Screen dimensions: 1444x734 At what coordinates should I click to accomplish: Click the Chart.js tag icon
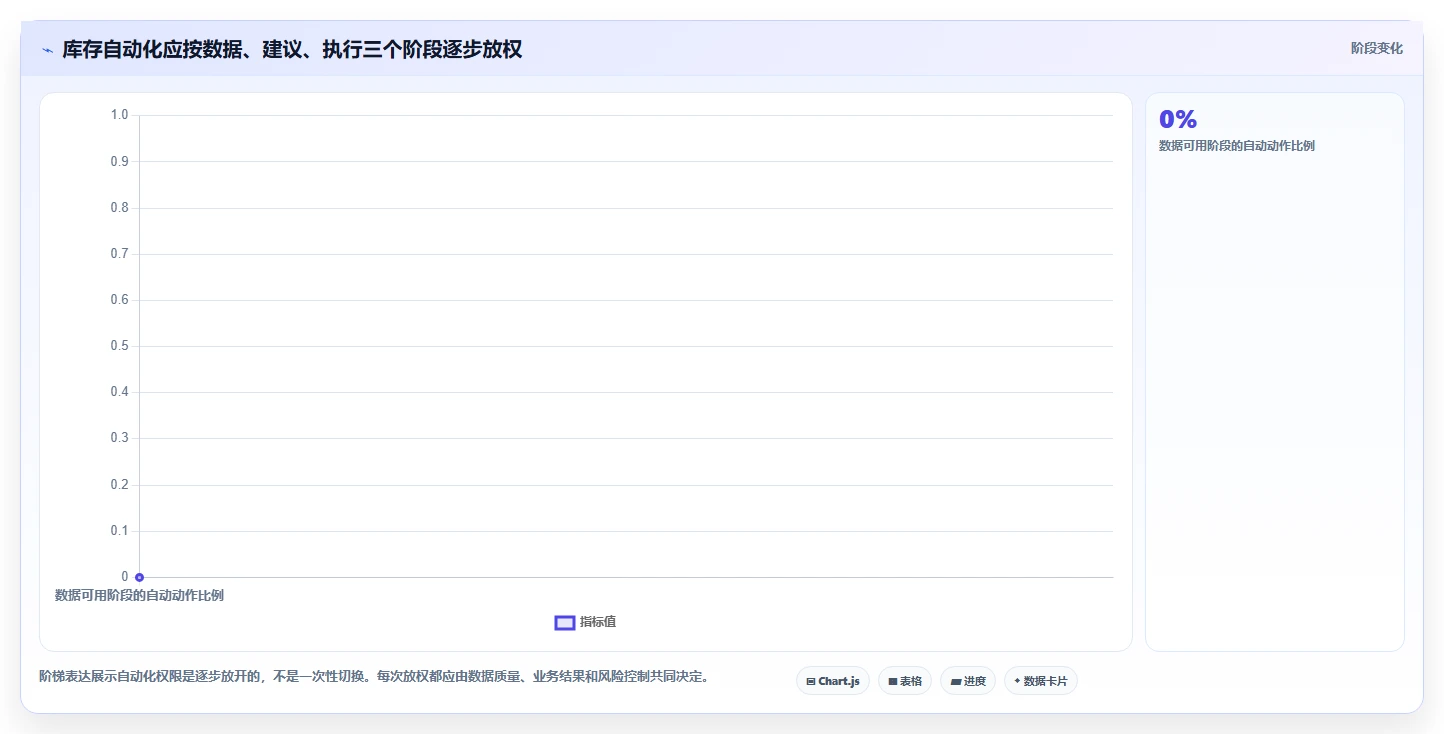tap(811, 681)
